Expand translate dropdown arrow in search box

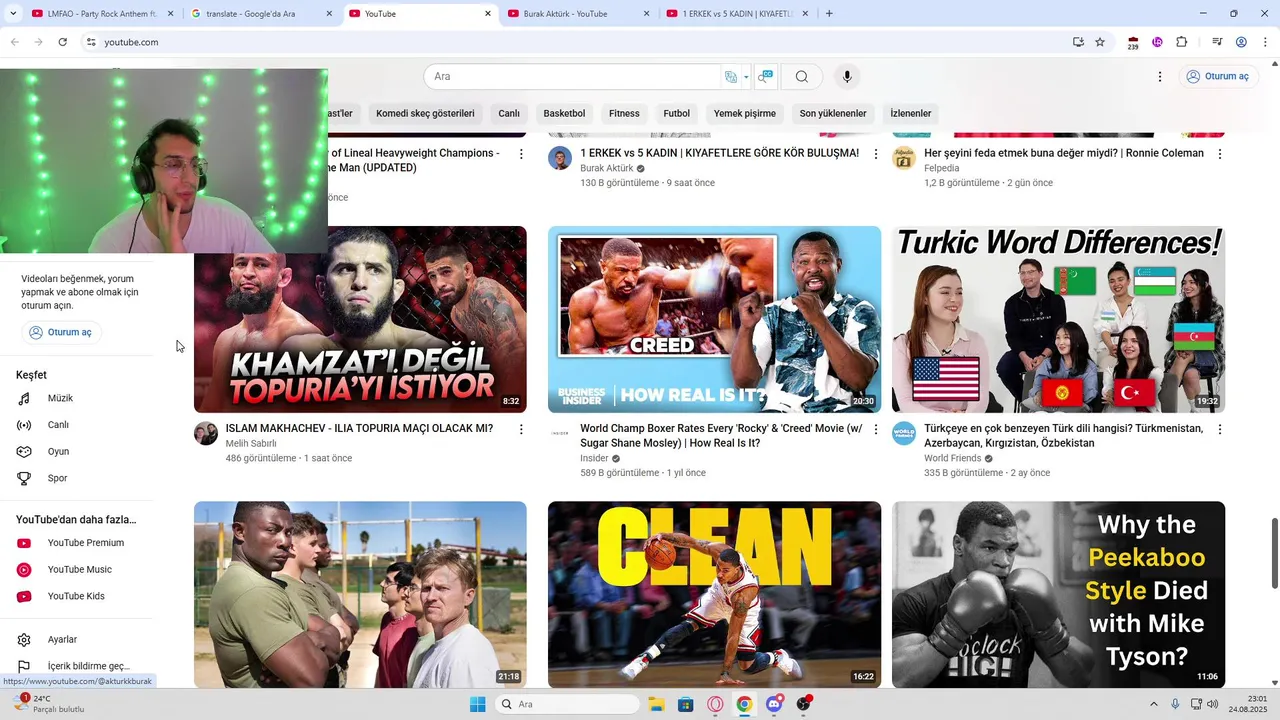click(746, 77)
